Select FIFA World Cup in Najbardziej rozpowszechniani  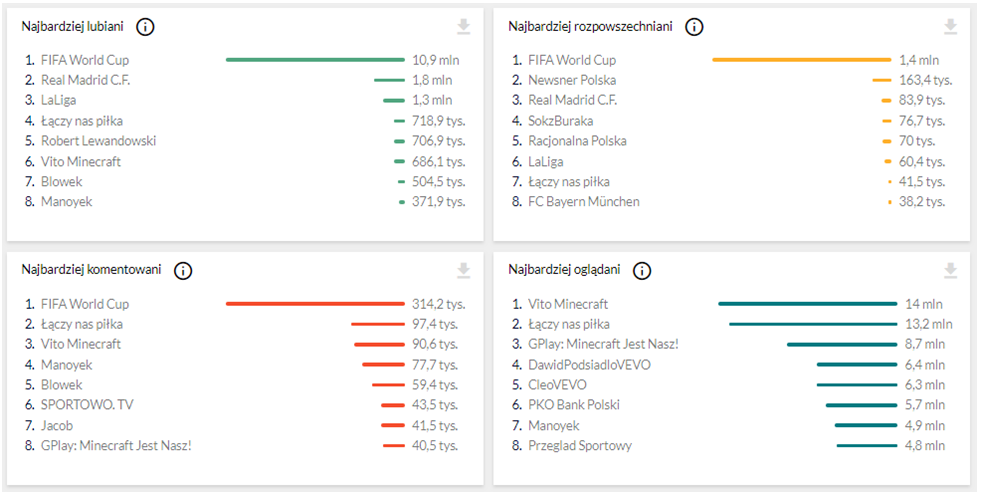[x=572, y=60]
